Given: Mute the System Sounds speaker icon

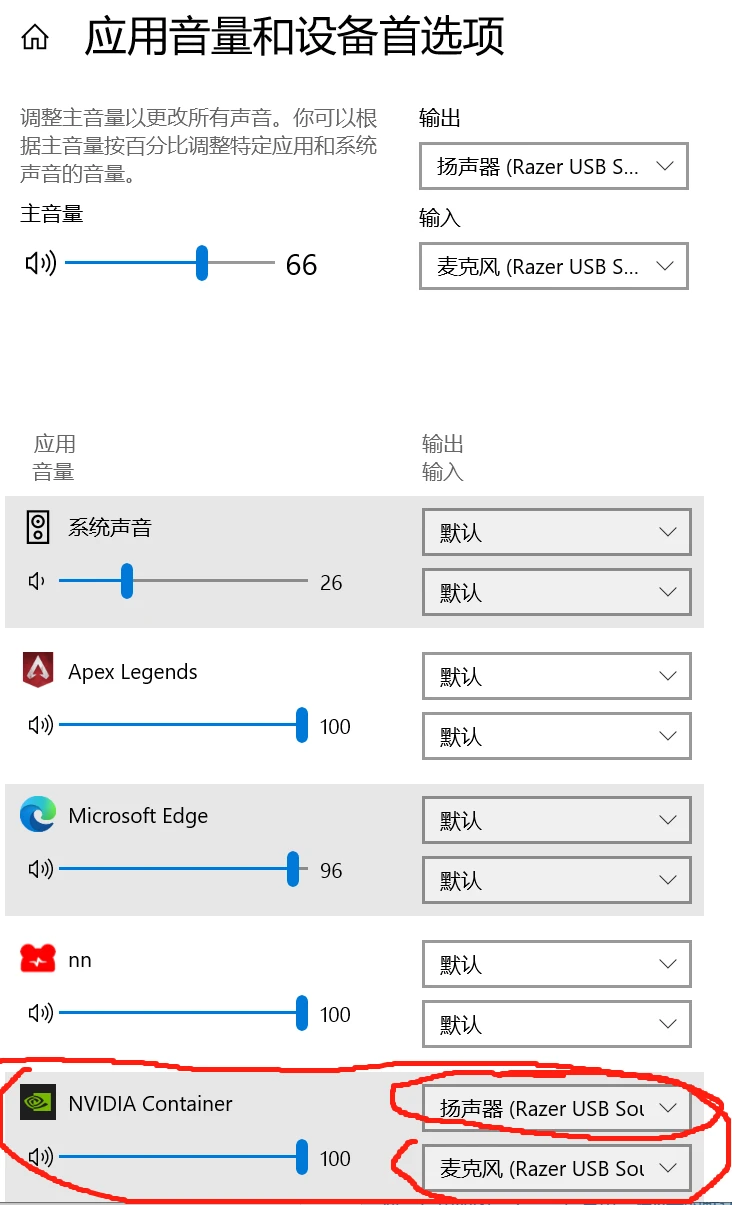Looking at the screenshot, I should click(37, 581).
